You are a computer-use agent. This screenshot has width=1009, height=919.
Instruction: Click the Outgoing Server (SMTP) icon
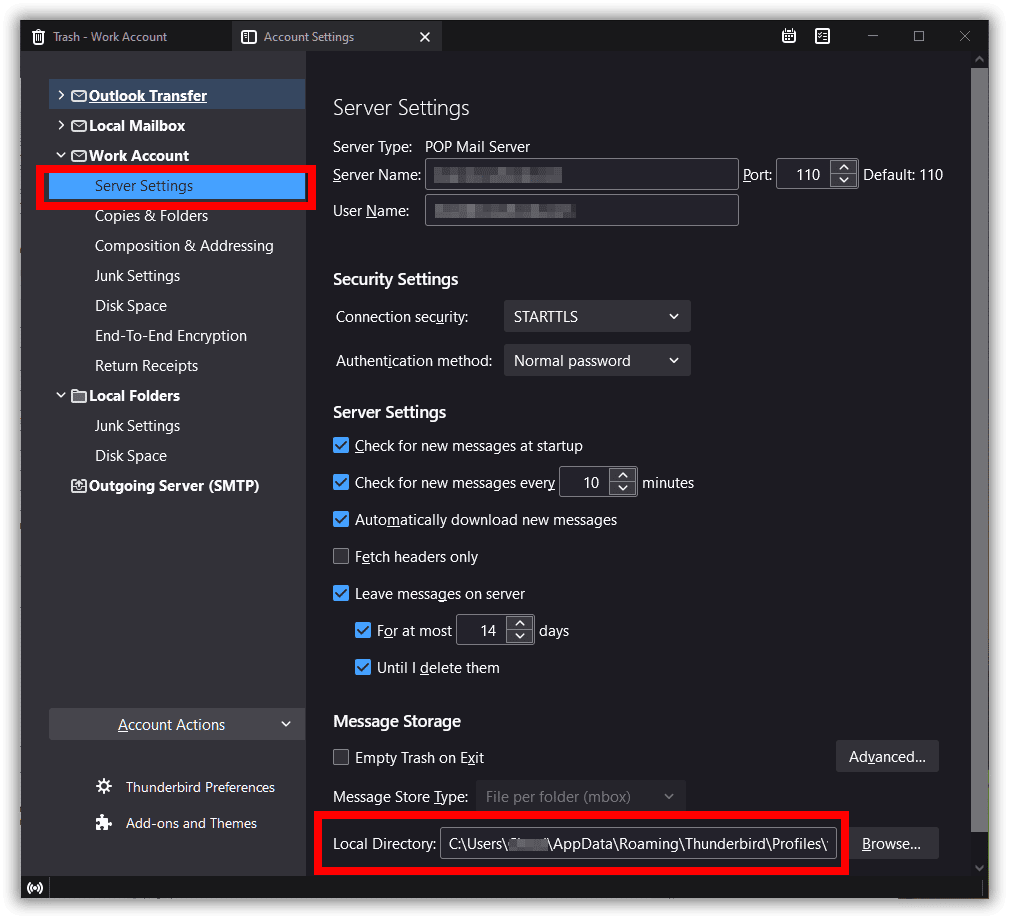[x=79, y=486]
